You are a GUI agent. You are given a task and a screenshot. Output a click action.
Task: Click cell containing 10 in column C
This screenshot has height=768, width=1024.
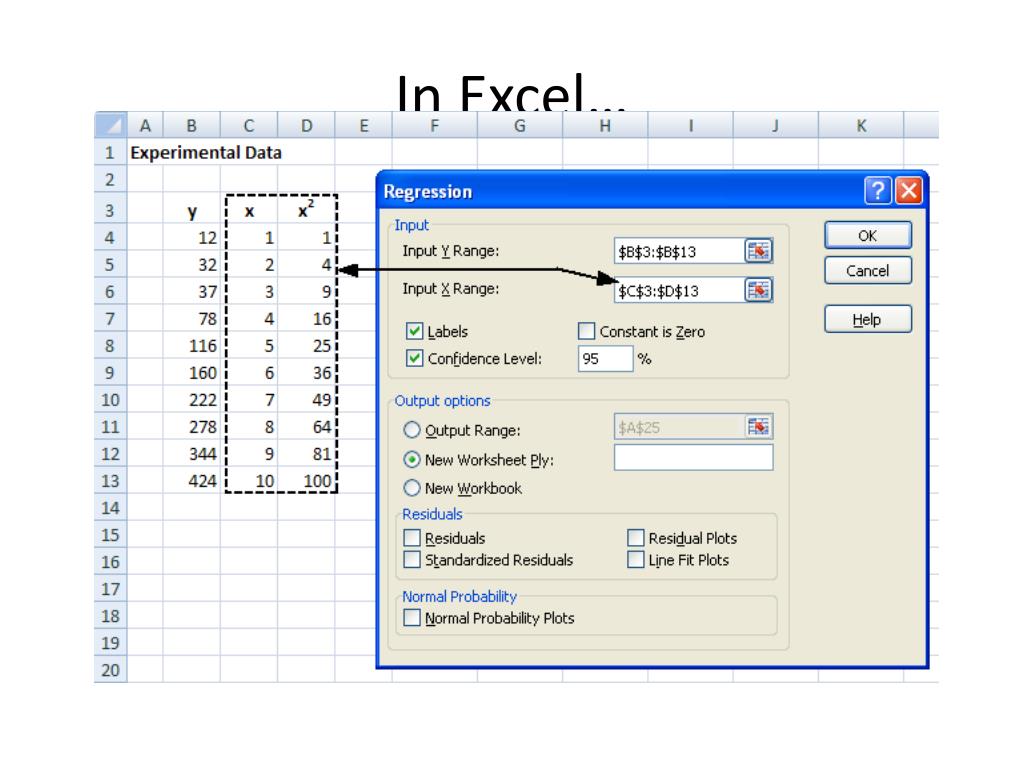(249, 481)
